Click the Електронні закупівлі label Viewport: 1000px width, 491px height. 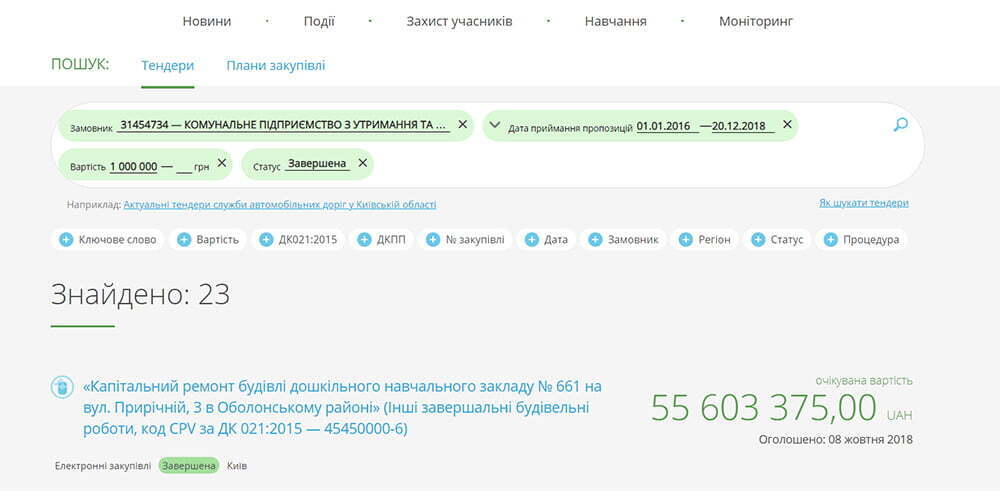103,466
